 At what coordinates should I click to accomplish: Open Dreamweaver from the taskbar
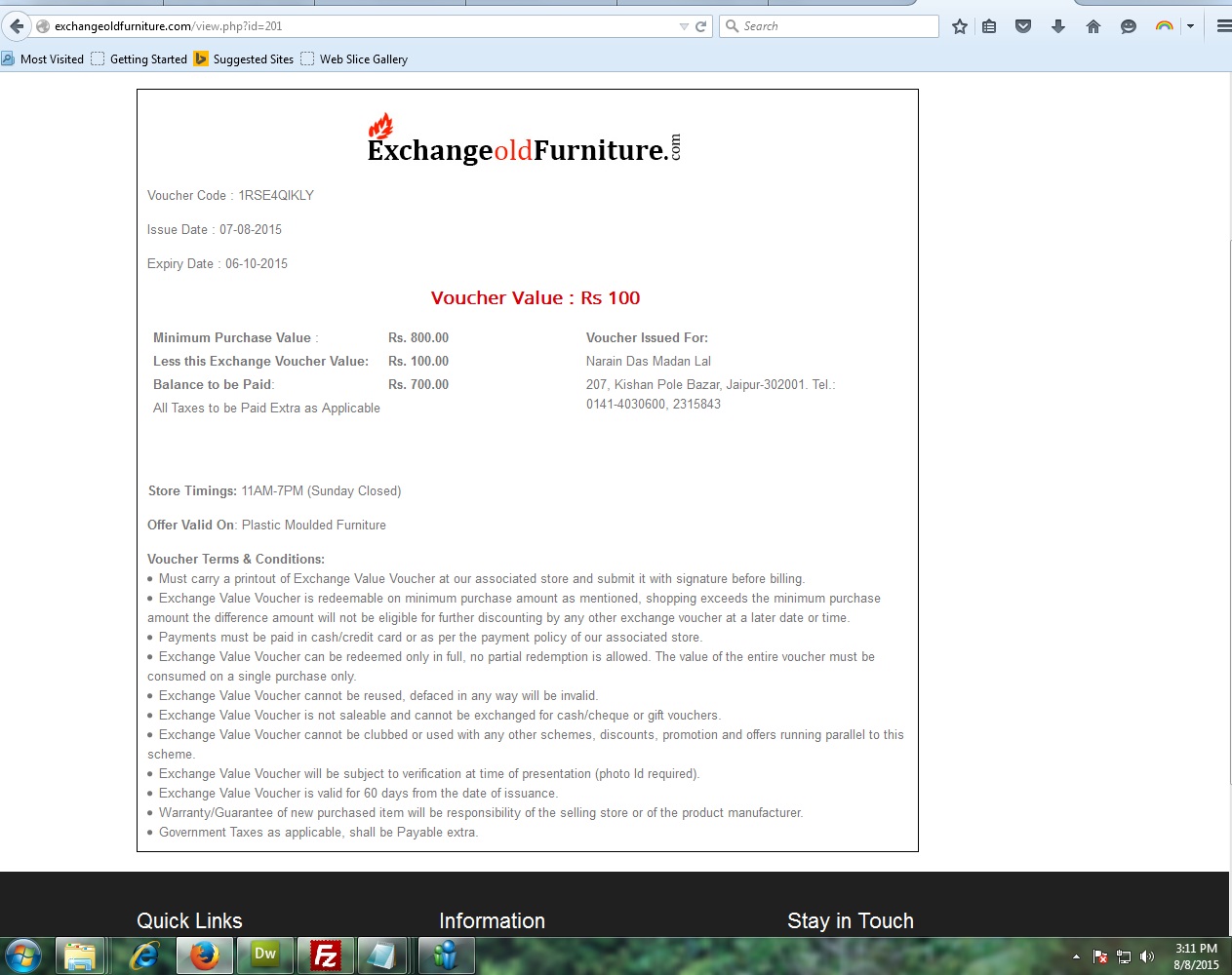pos(265,955)
